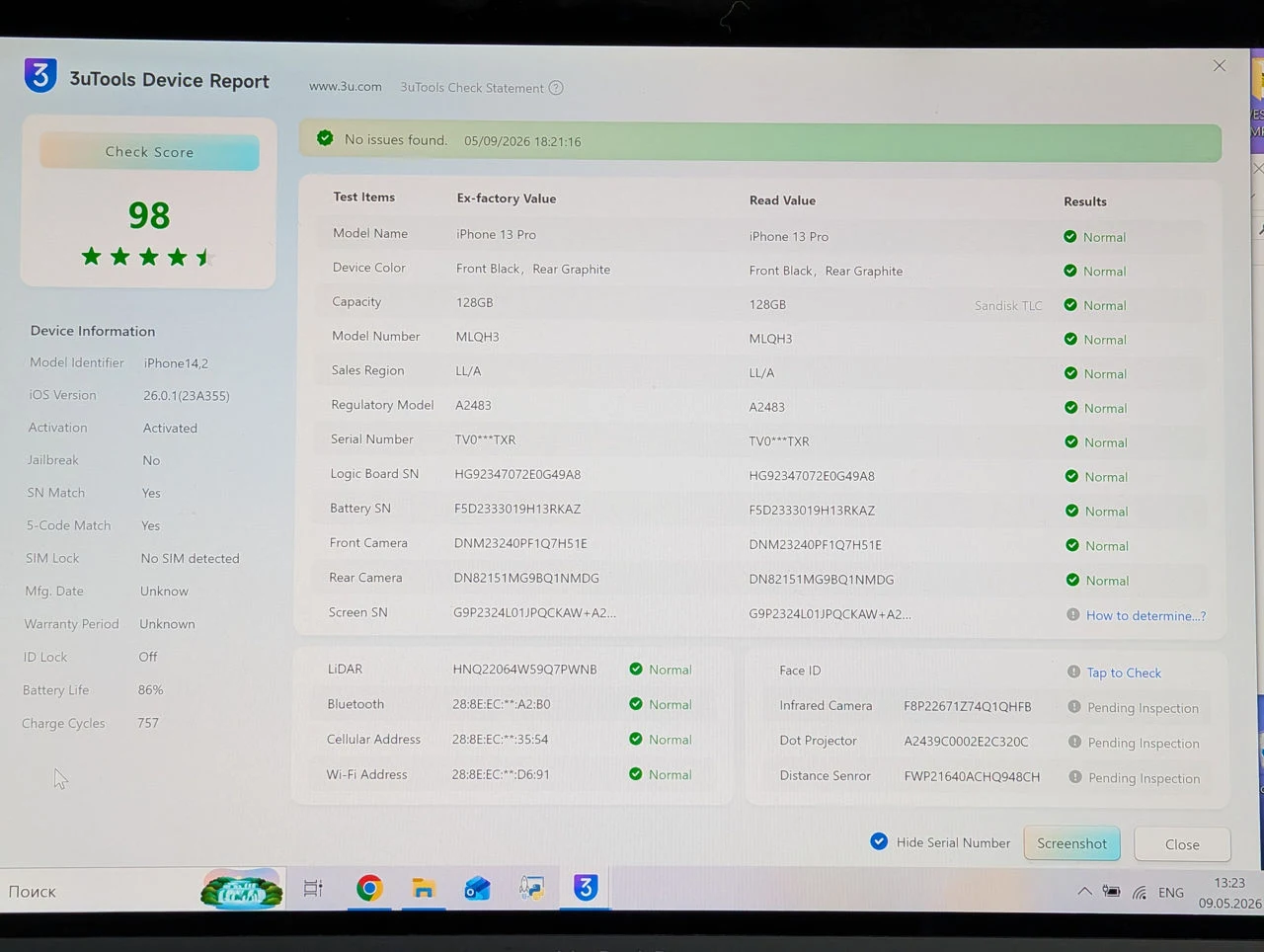1264x952 pixels.
Task: Click the ENG language indicator in tray
Action: (x=1171, y=893)
